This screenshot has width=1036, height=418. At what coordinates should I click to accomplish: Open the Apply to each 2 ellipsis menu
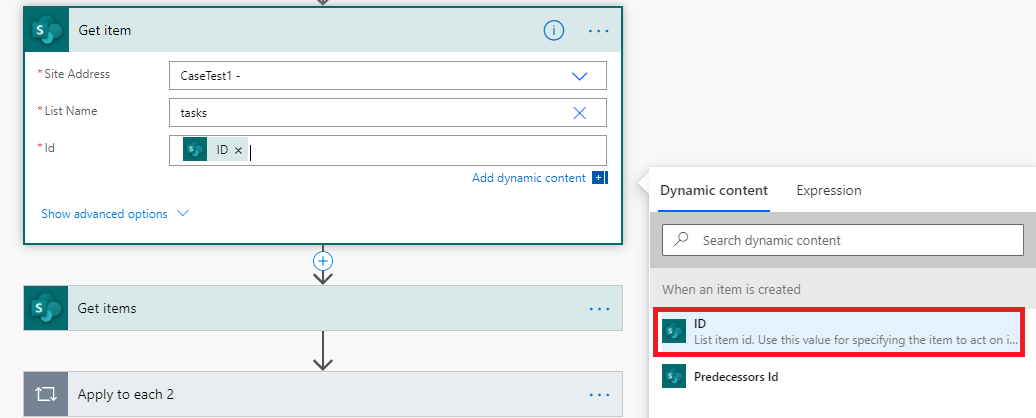click(x=599, y=395)
